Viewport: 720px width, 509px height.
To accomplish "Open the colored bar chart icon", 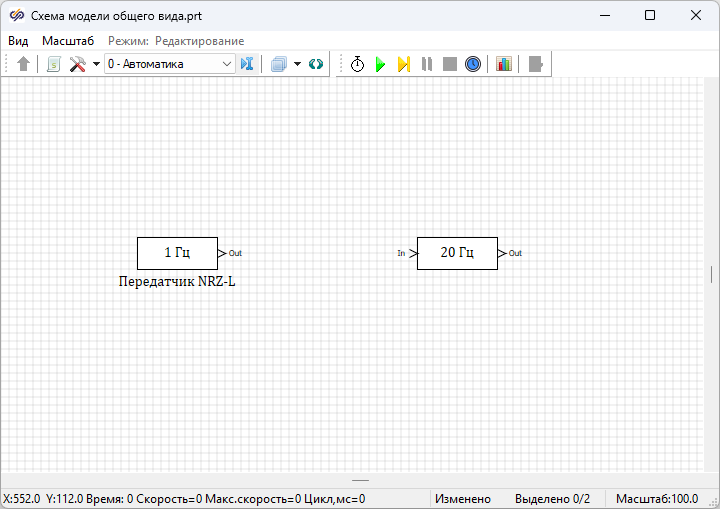I will 504,64.
